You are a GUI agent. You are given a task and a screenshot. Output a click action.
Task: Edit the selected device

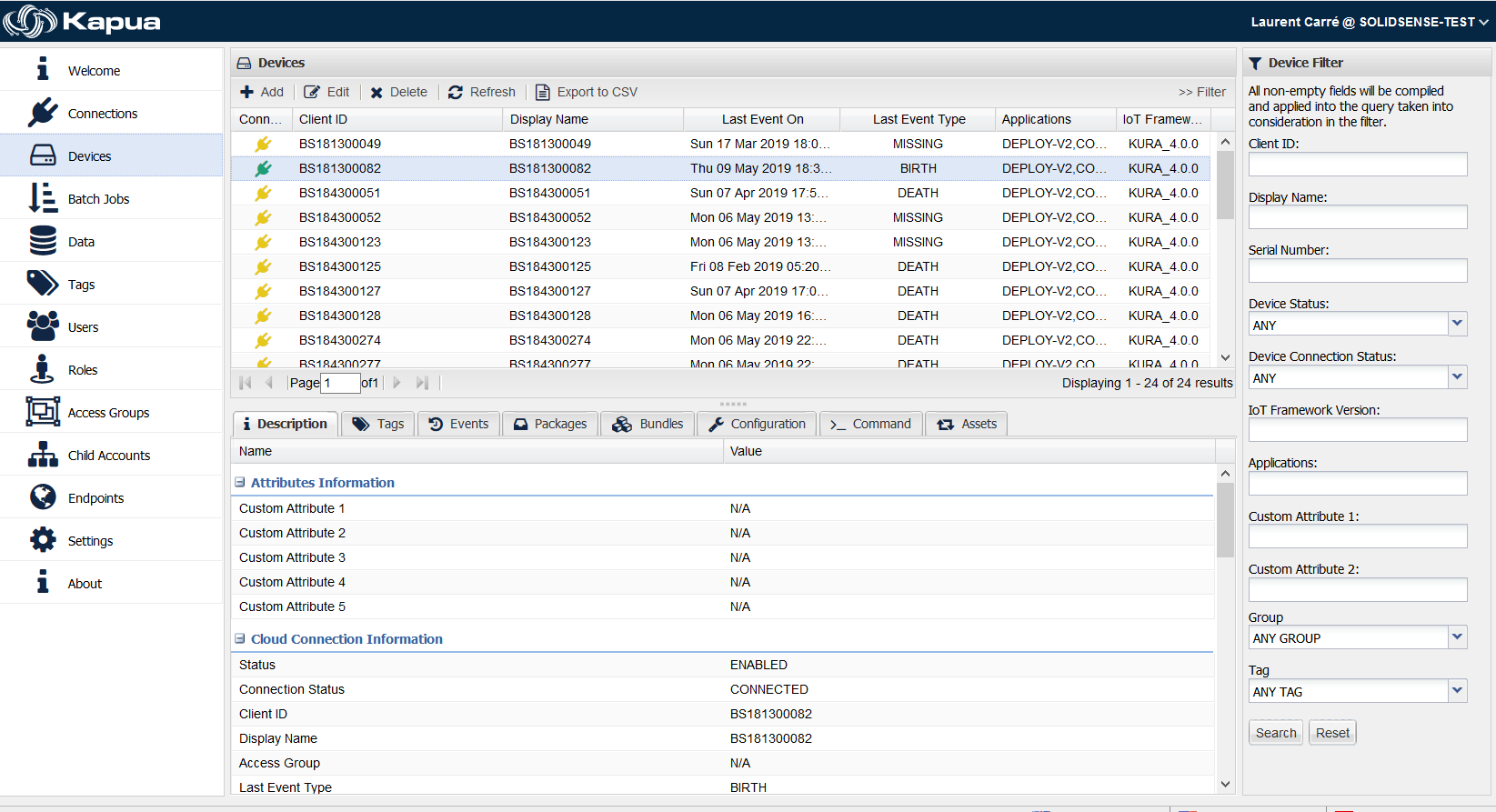[x=326, y=92]
